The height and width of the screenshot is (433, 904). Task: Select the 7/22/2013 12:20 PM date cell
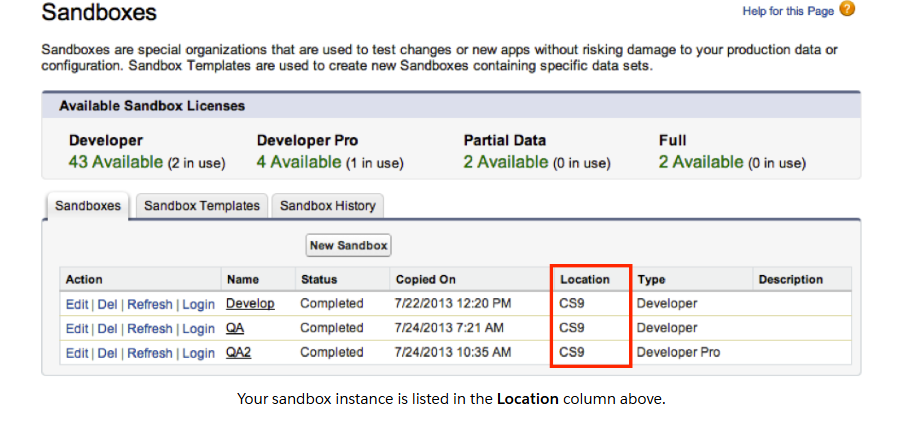pyautogui.click(x=453, y=303)
